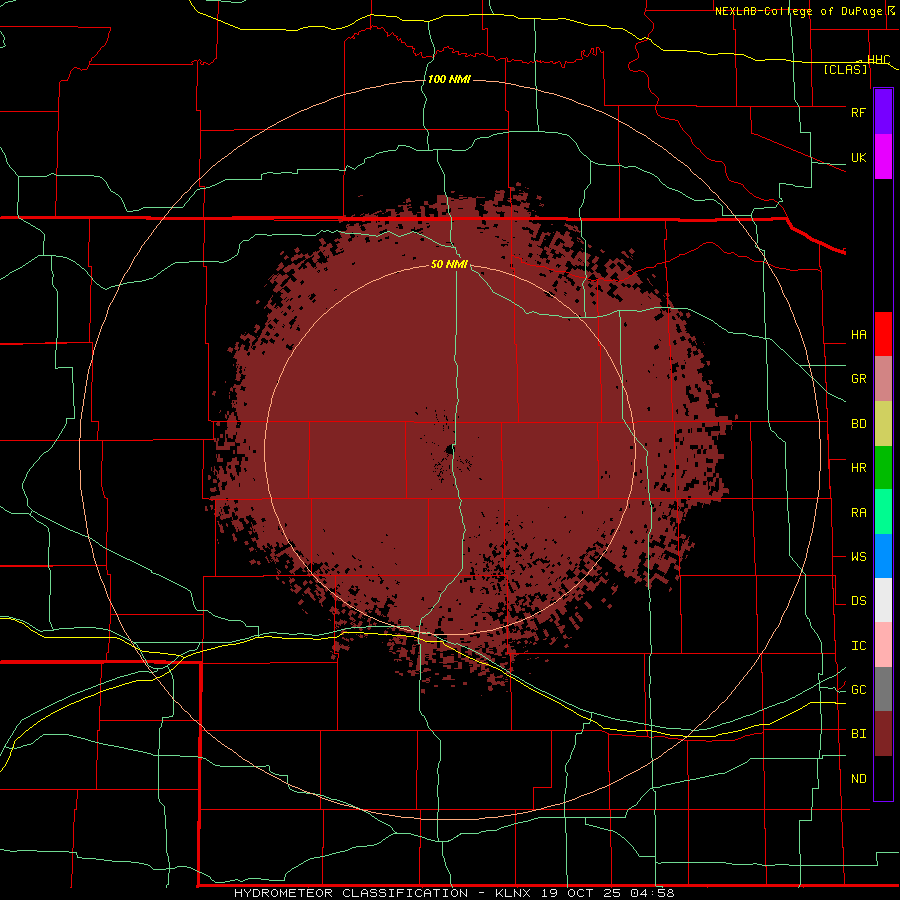Screen dimensions: 900x900
Task: Click the HYDROMETEOR CLASSIFICATION title text
Action: coord(351,893)
